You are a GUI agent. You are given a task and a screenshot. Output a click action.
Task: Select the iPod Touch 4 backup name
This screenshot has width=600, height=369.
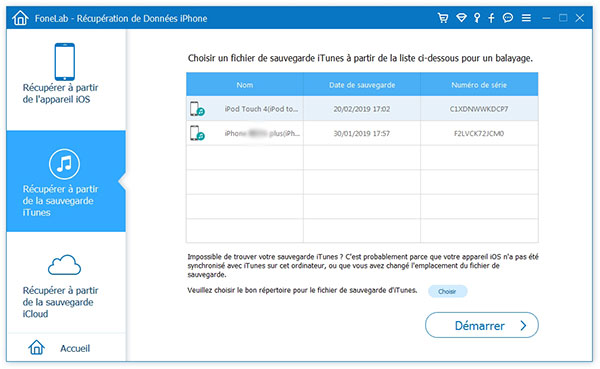point(261,109)
